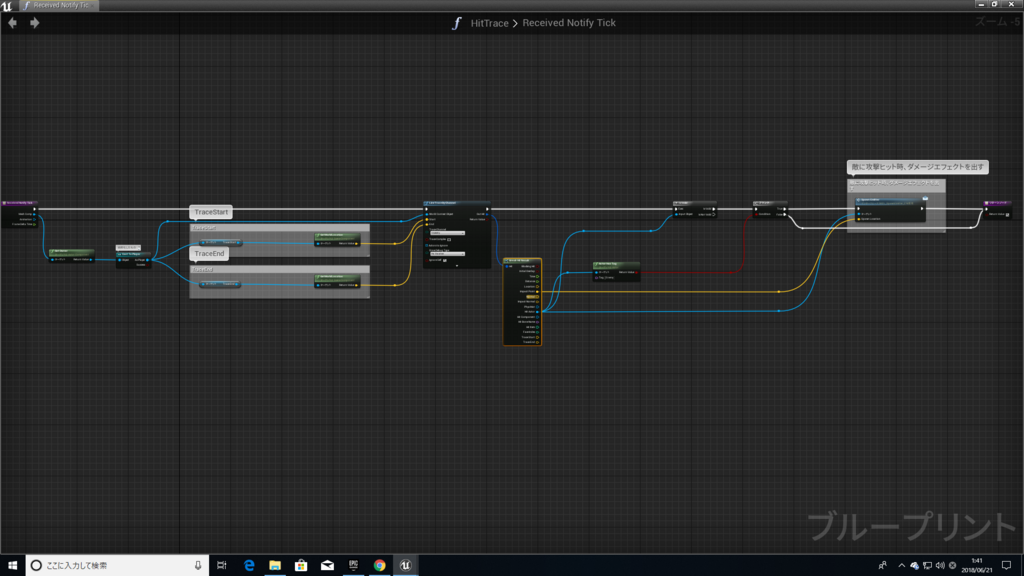Click the Hit Actor output pin
The image size is (1024, 576).
tap(537, 312)
